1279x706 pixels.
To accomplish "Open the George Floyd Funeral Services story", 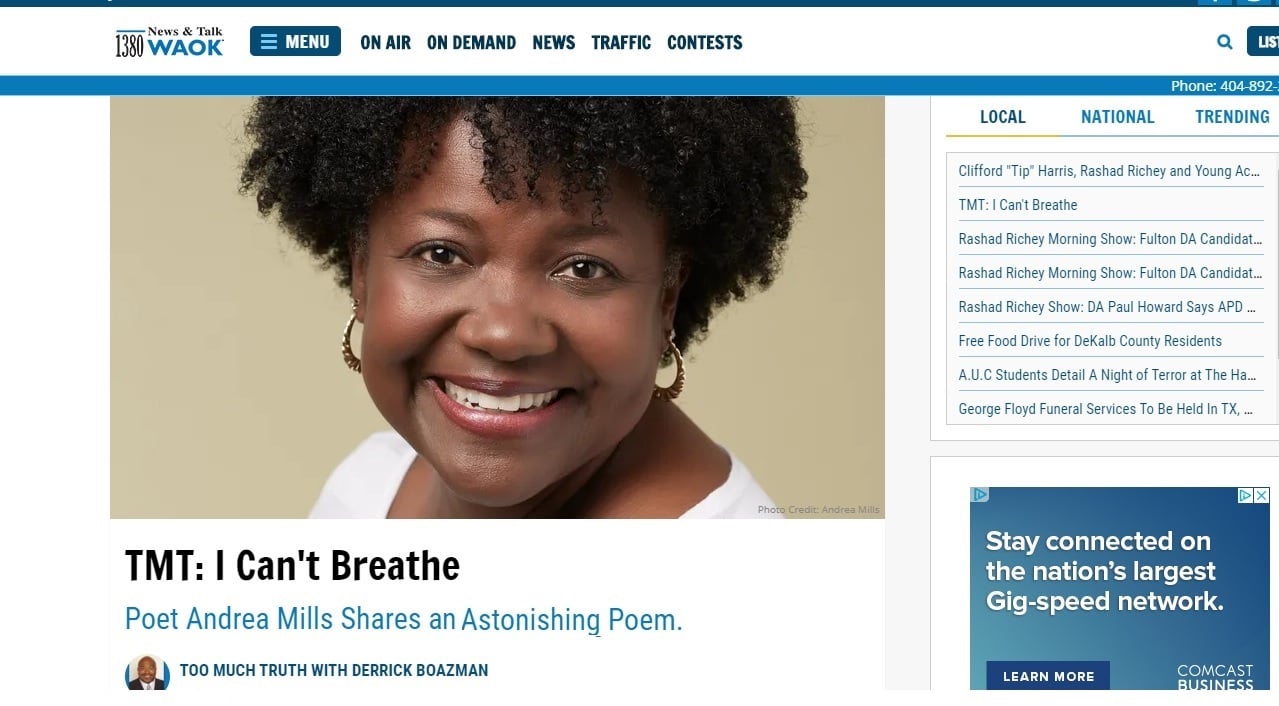I will [1106, 409].
